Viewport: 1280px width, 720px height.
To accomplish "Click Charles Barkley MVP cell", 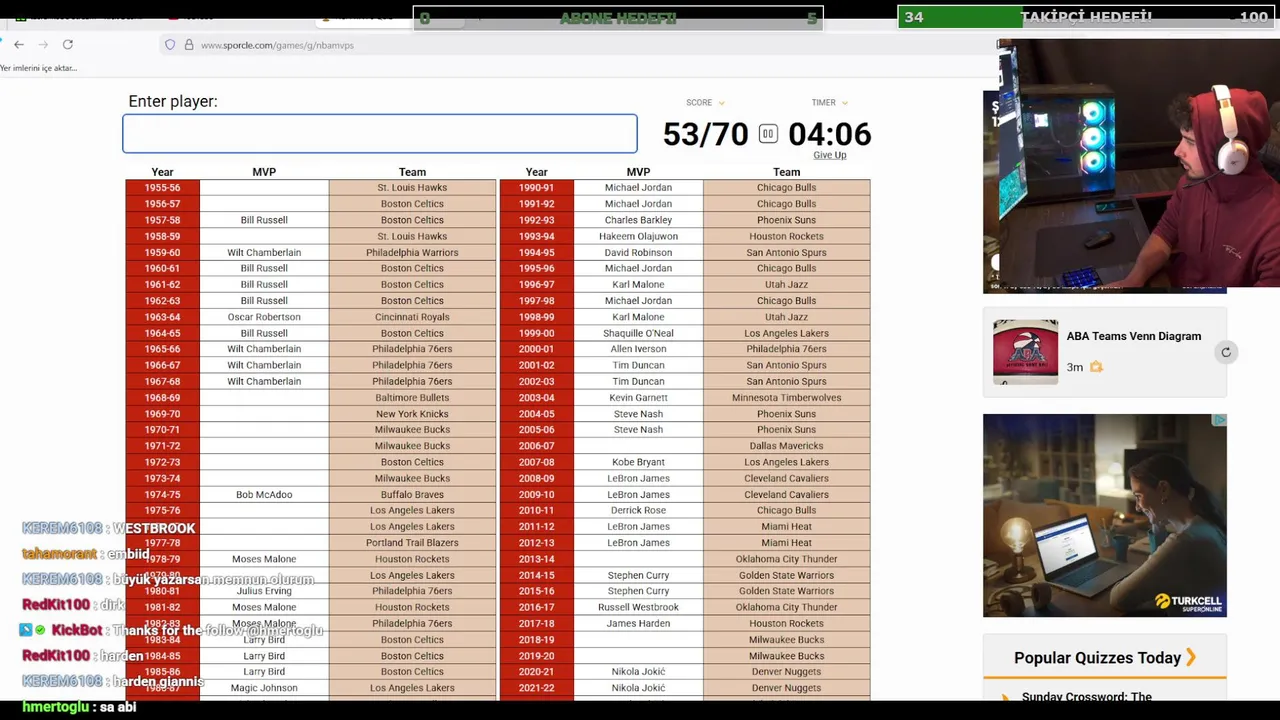I will pos(638,220).
